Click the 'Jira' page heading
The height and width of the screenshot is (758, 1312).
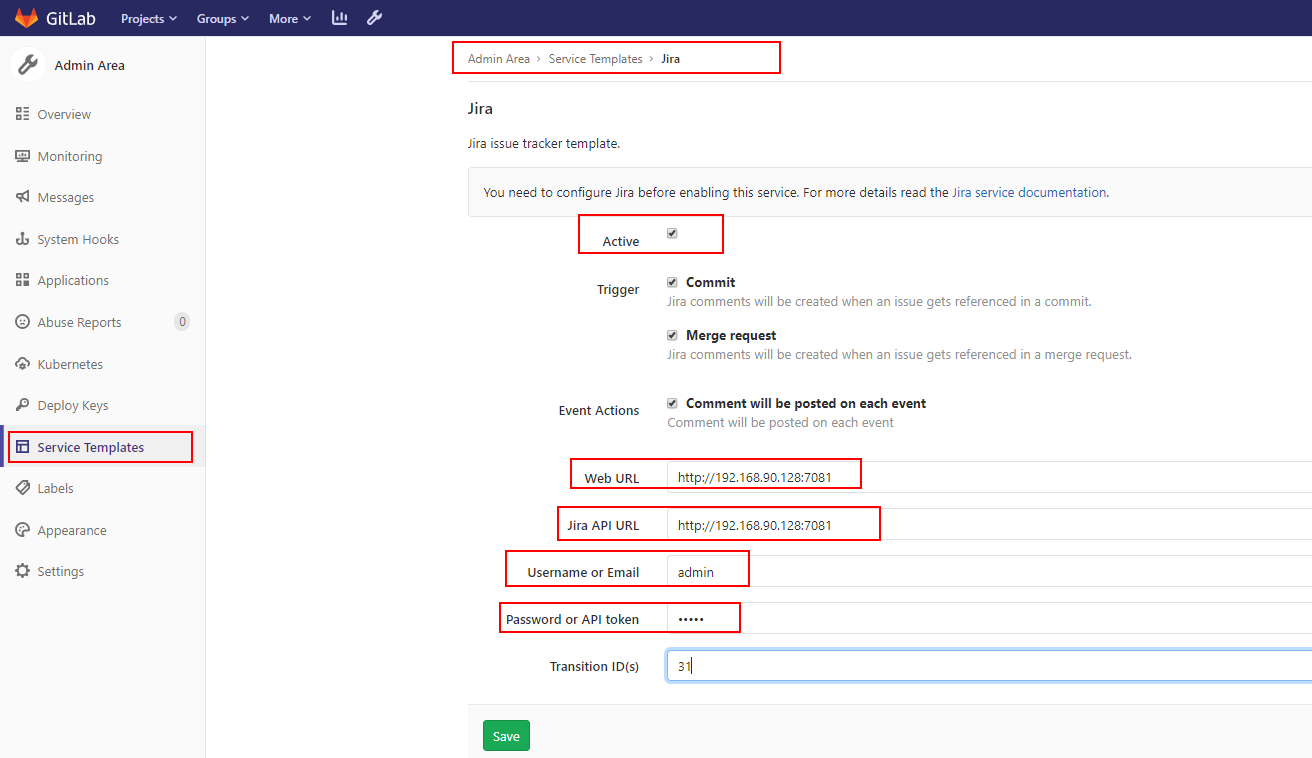480,108
